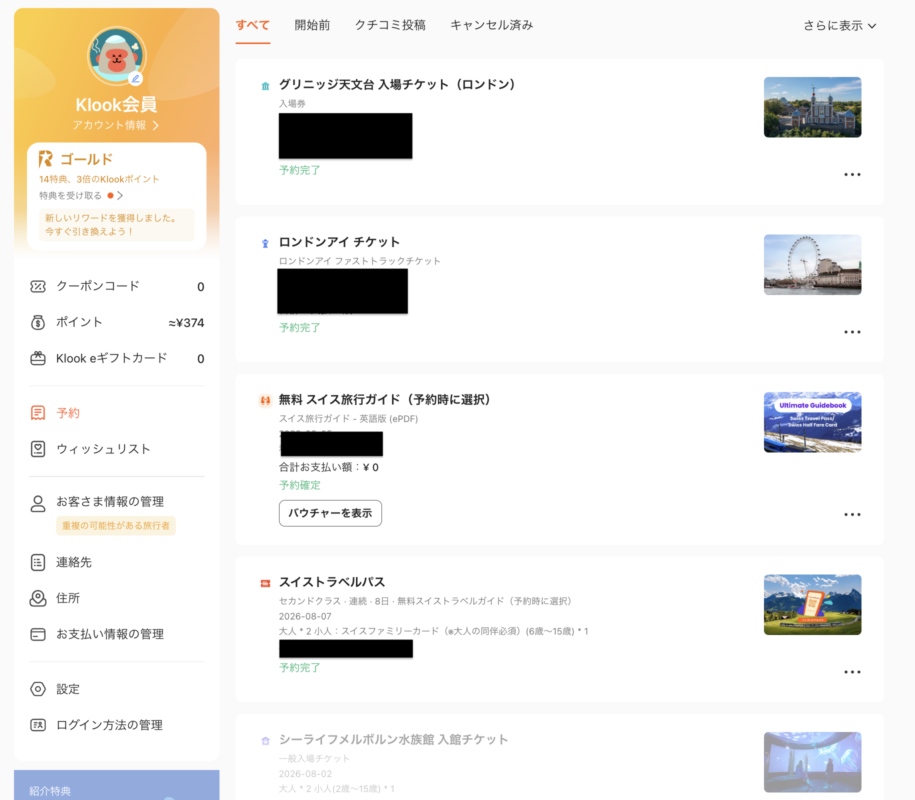Click the グリニッジ天文台 入場チケット title
The width and height of the screenshot is (915, 800).
[x=397, y=85]
